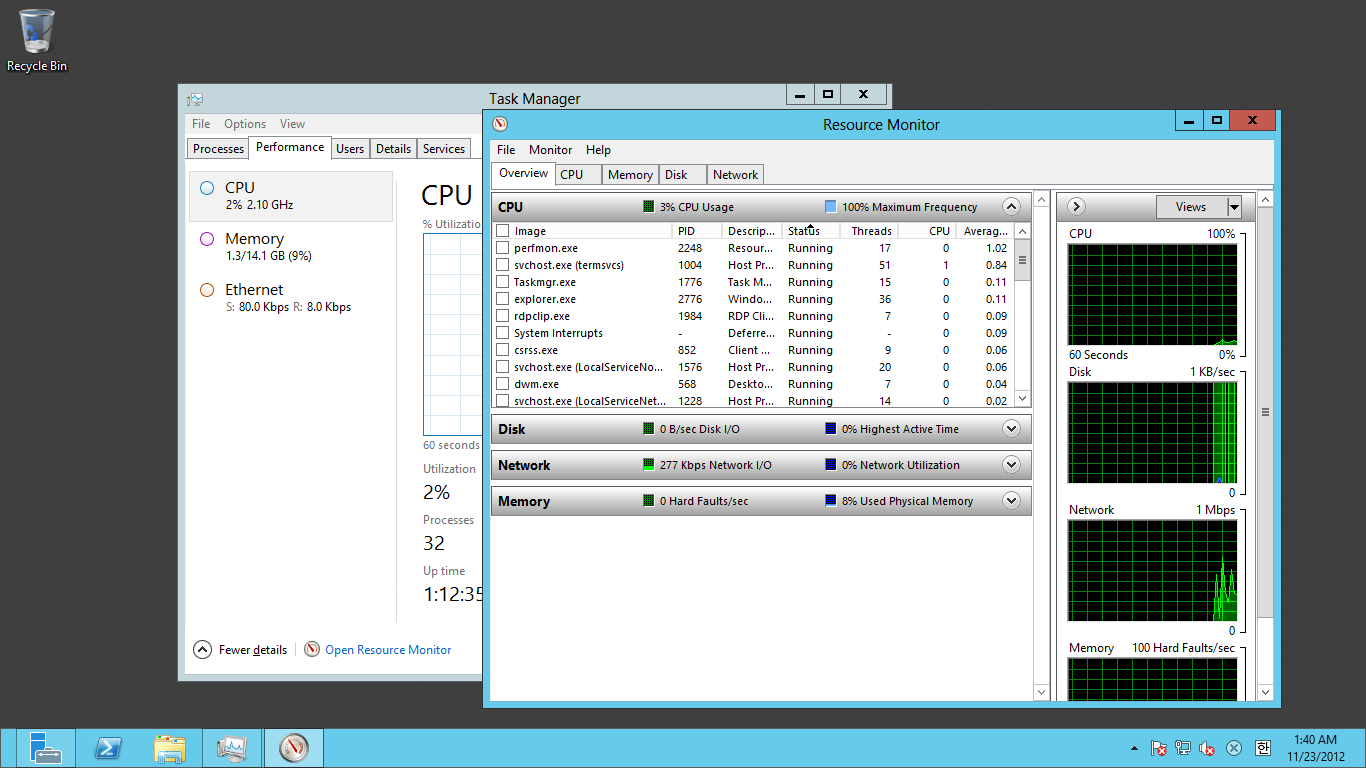Sort by the Status column header
The width and height of the screenshot is (1366, 768).
(809, 231)
